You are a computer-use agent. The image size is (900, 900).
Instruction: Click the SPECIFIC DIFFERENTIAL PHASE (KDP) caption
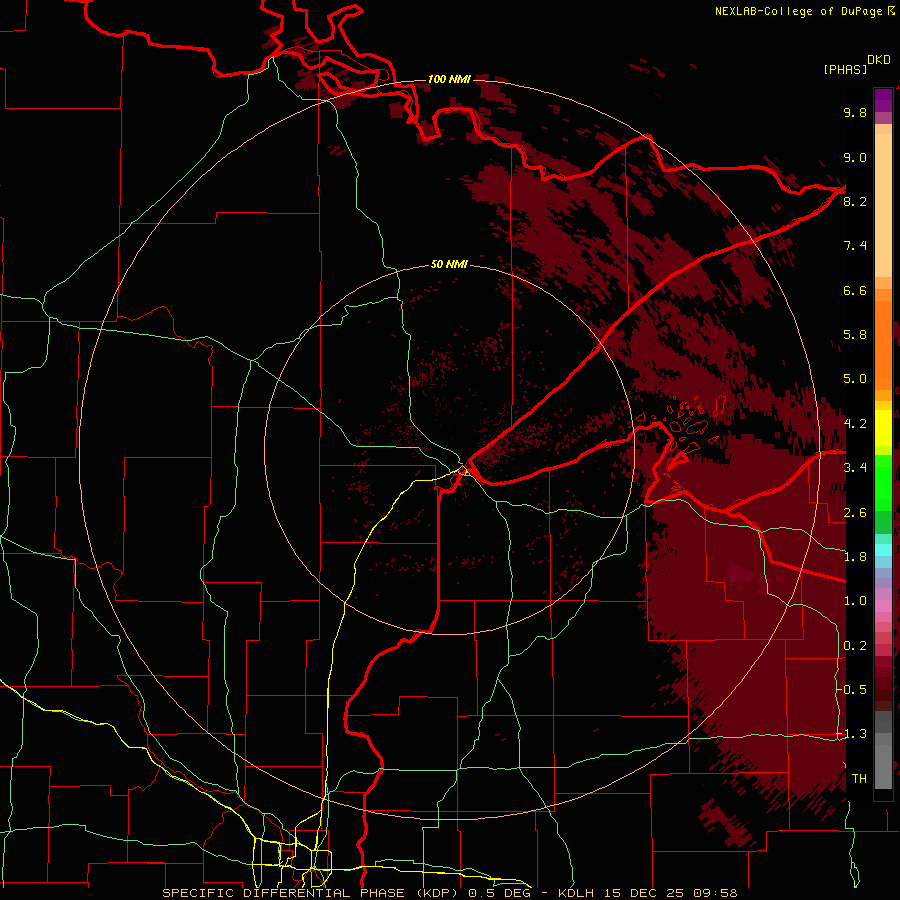312,893
